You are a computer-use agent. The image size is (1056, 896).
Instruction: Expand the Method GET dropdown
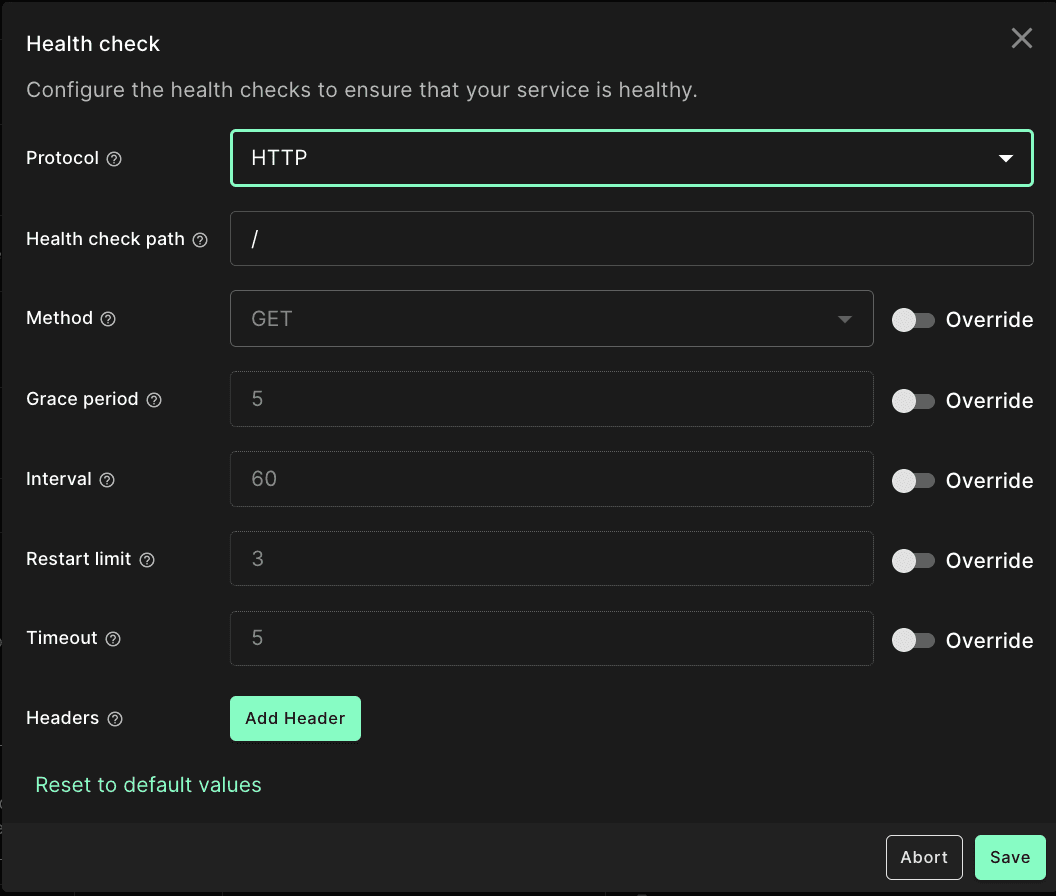click(551, 319)
